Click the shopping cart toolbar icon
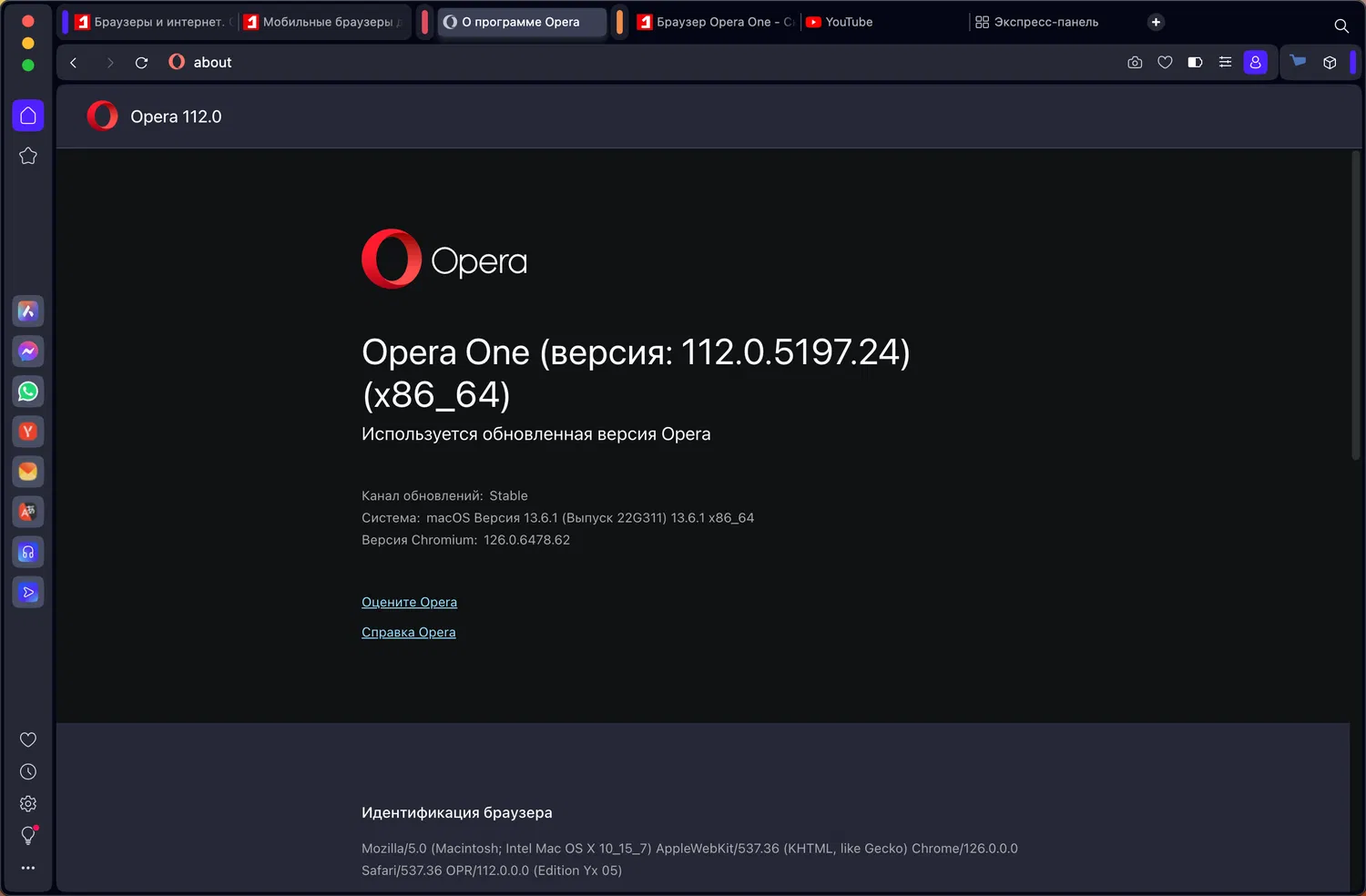The width and height of the screenshot is (1366, 896). click(x=1299, y=62)
